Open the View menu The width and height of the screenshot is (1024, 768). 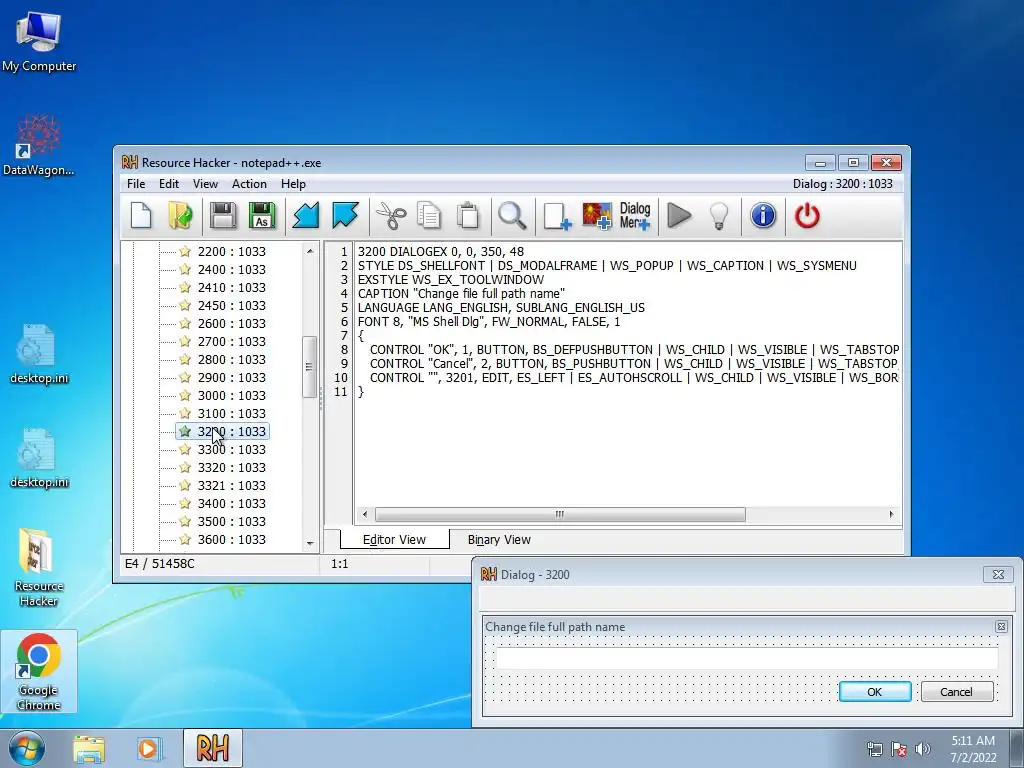click(205, 184)
